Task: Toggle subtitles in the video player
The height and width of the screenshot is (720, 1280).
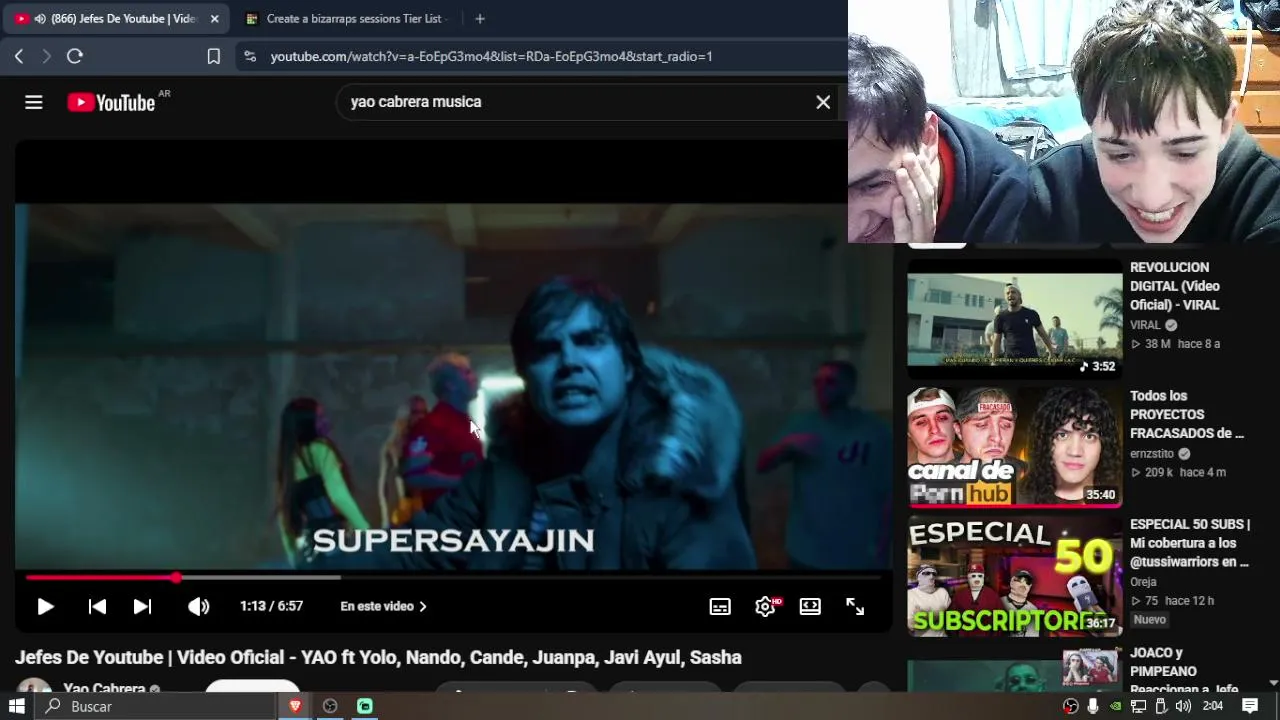Action: [x=720, y=606]
